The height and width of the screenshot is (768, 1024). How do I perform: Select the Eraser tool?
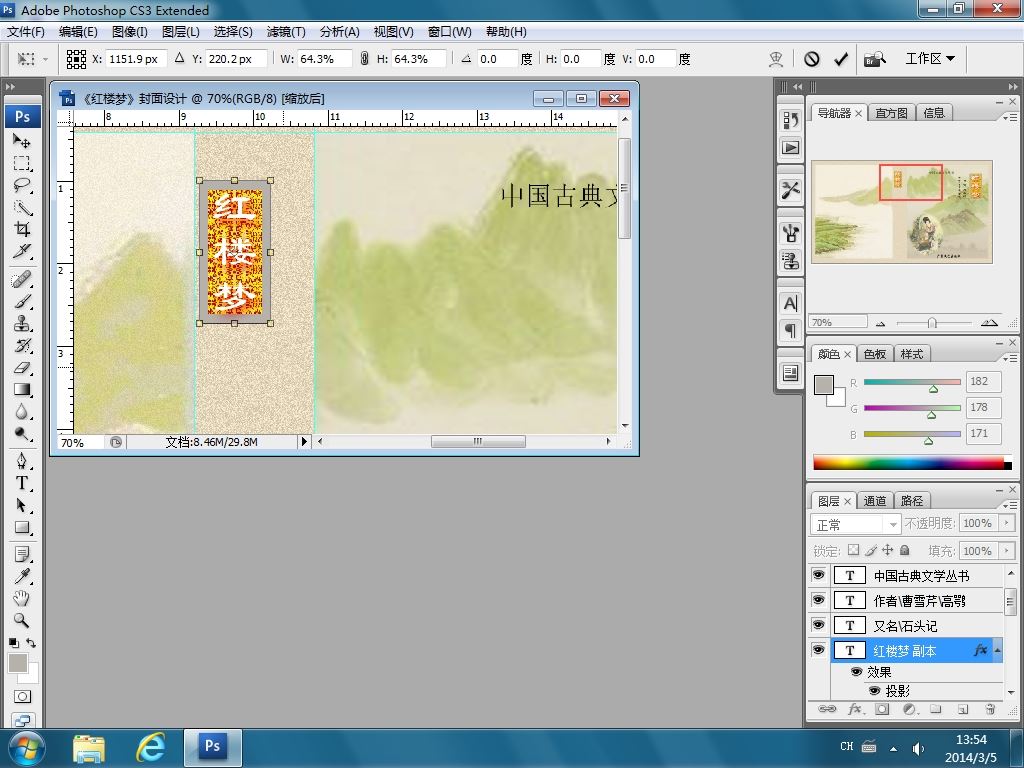(x=22, y=368)
